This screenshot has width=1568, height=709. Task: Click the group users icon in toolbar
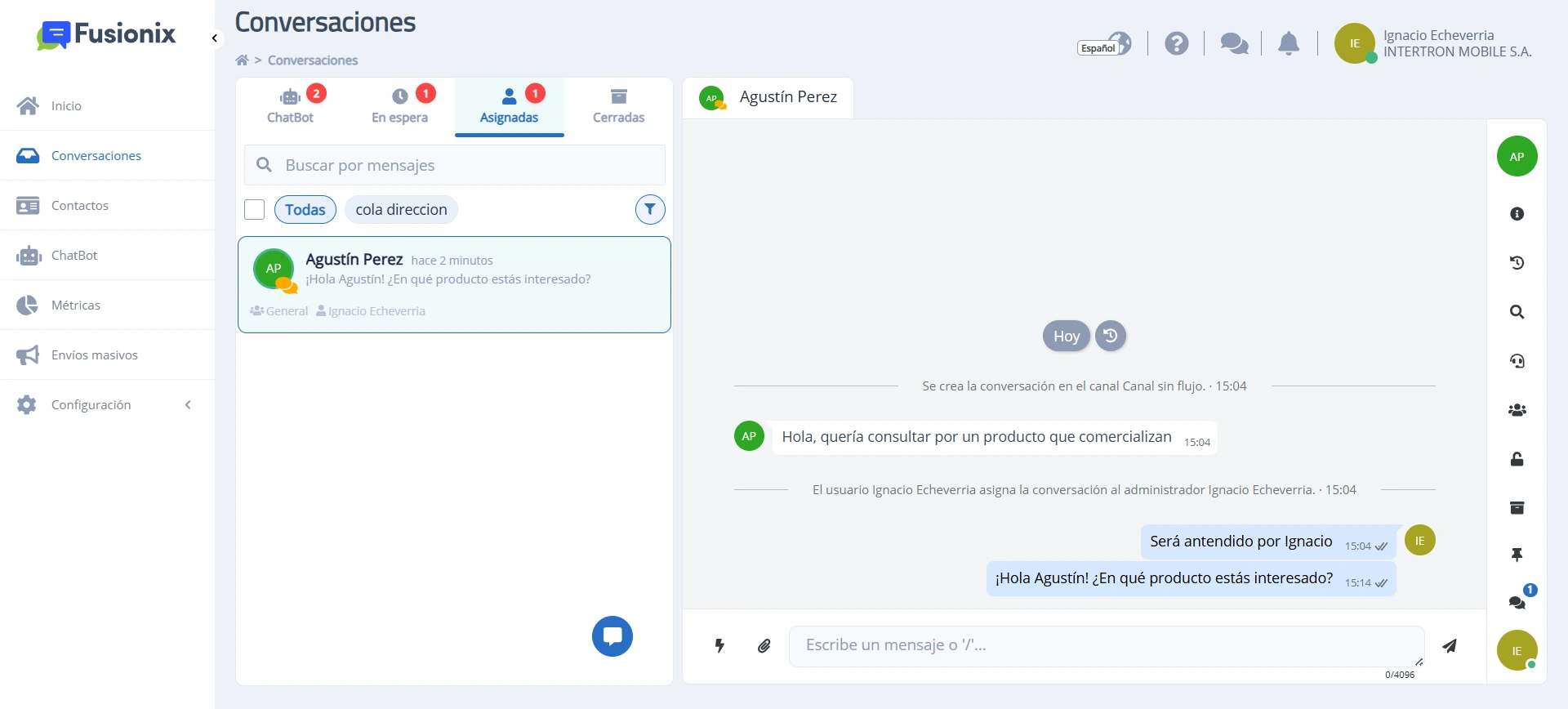point(1517,410)
